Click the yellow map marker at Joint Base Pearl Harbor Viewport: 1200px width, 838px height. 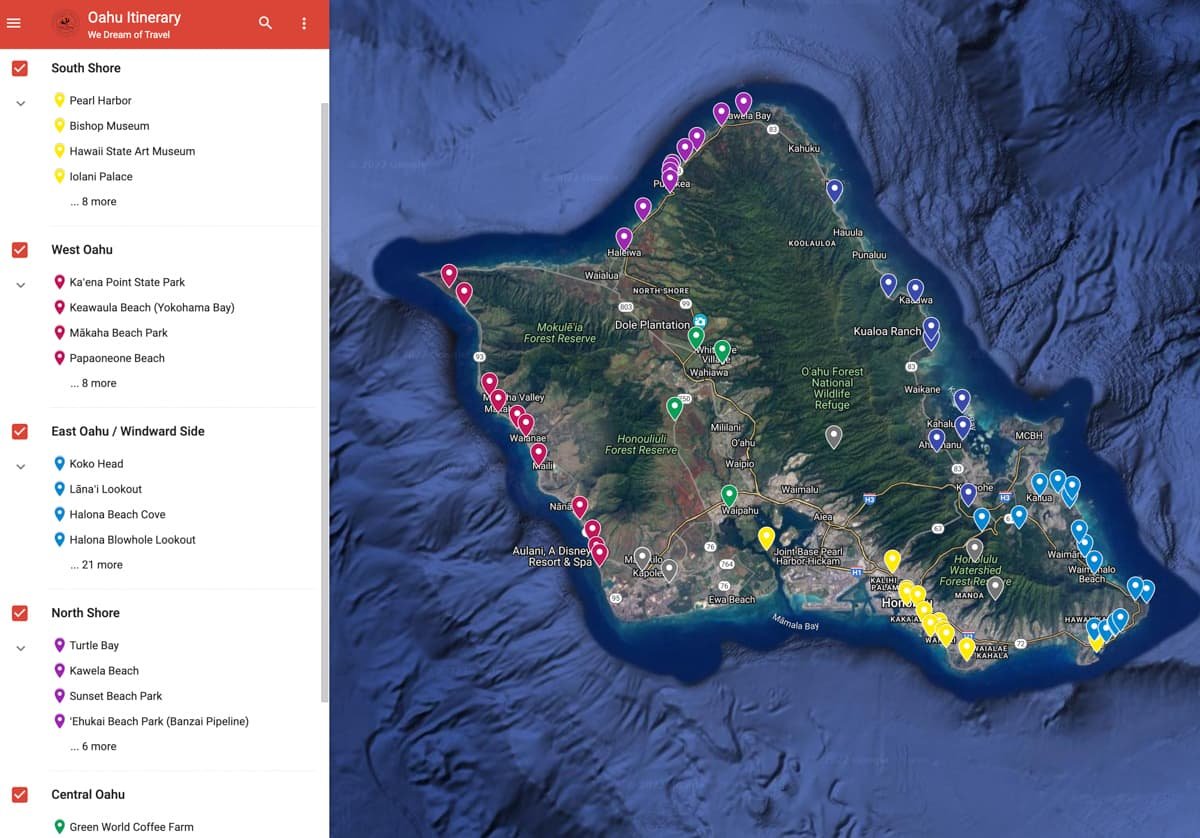(766, 538)
